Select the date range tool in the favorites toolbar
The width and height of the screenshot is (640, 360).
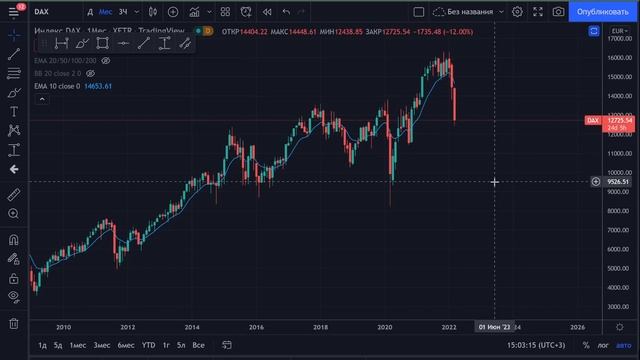[62, 43]
